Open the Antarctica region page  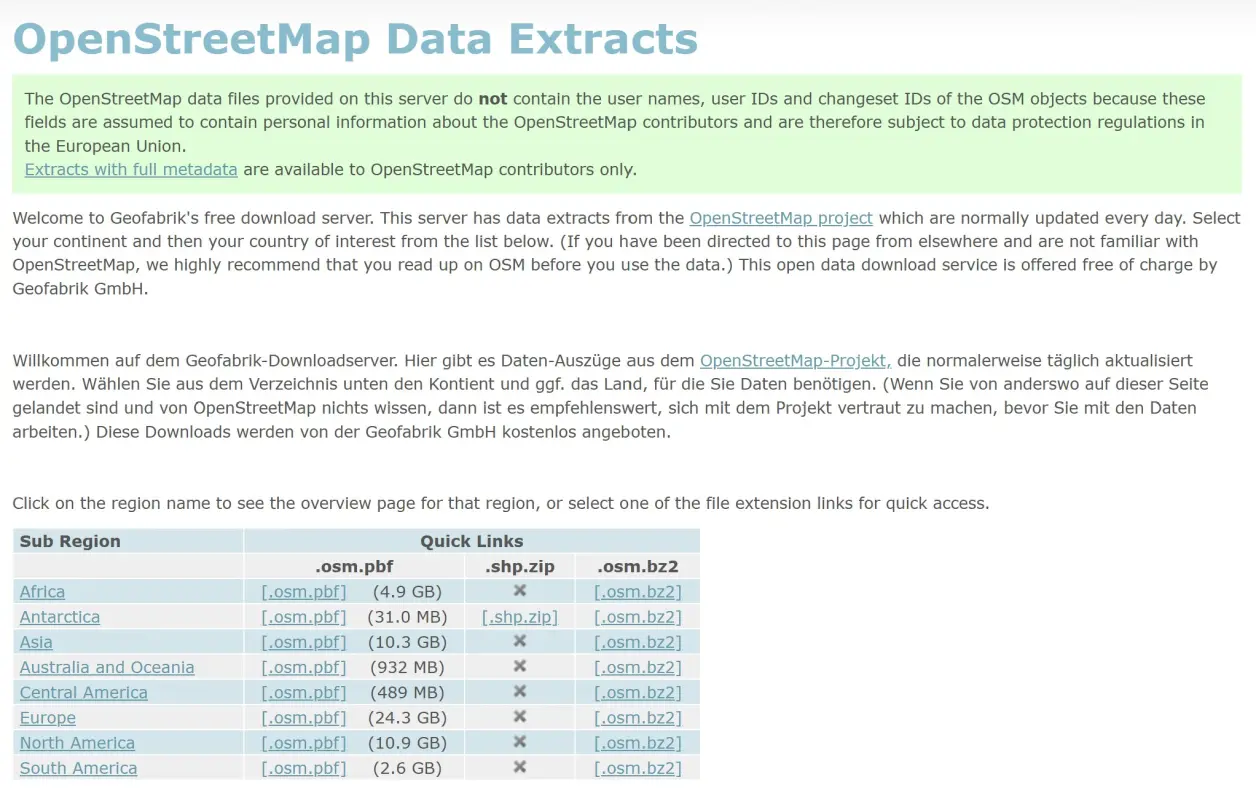coord(60,617)
